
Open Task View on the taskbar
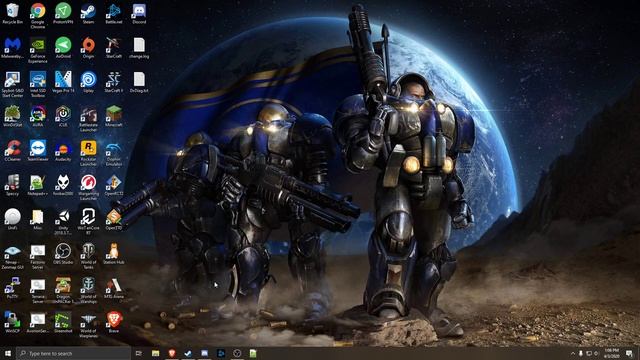(139, 353)
